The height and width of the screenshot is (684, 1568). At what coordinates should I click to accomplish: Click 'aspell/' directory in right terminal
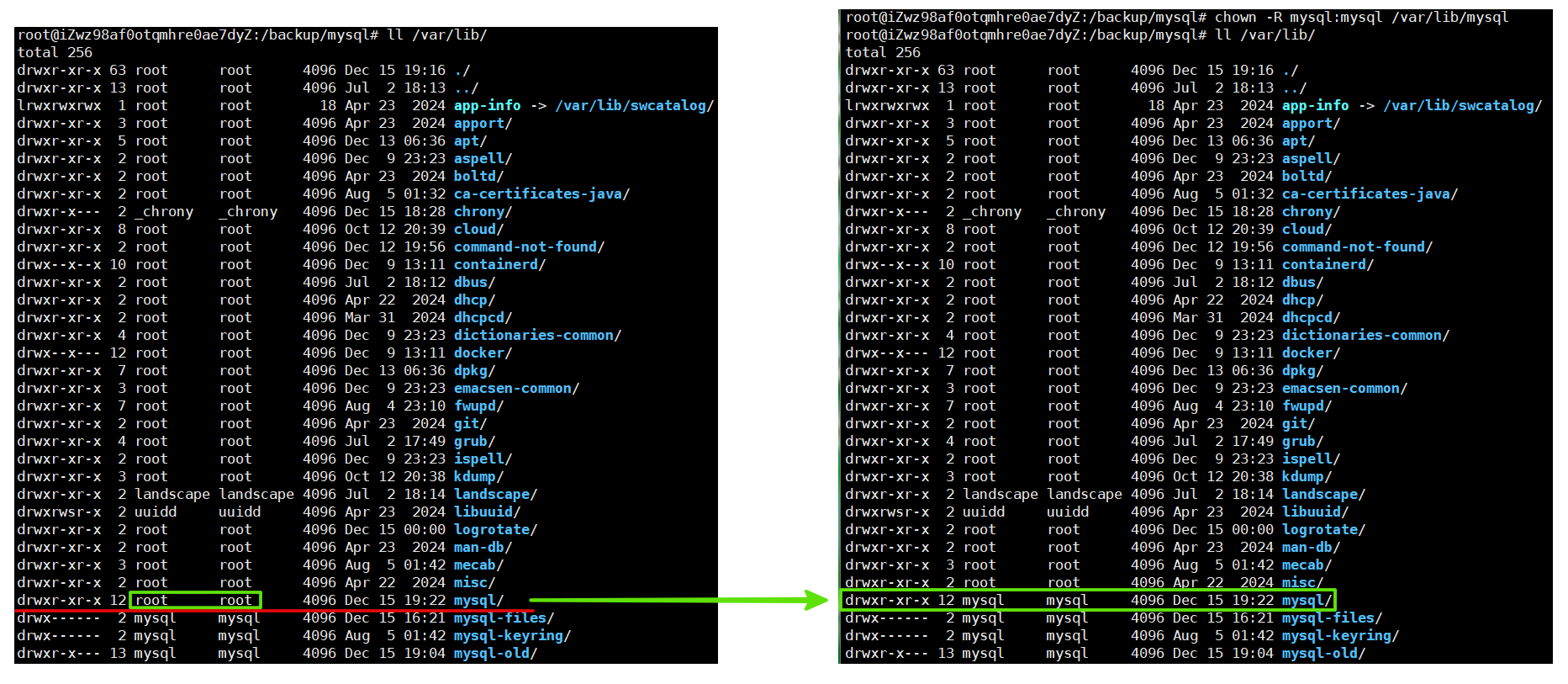tap(1312, 159)
